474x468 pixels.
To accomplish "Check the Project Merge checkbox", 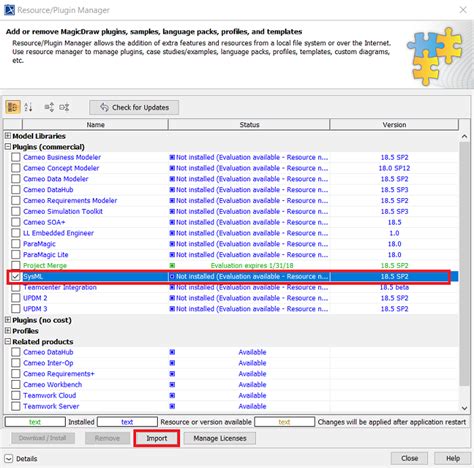I will click(16, 266).
